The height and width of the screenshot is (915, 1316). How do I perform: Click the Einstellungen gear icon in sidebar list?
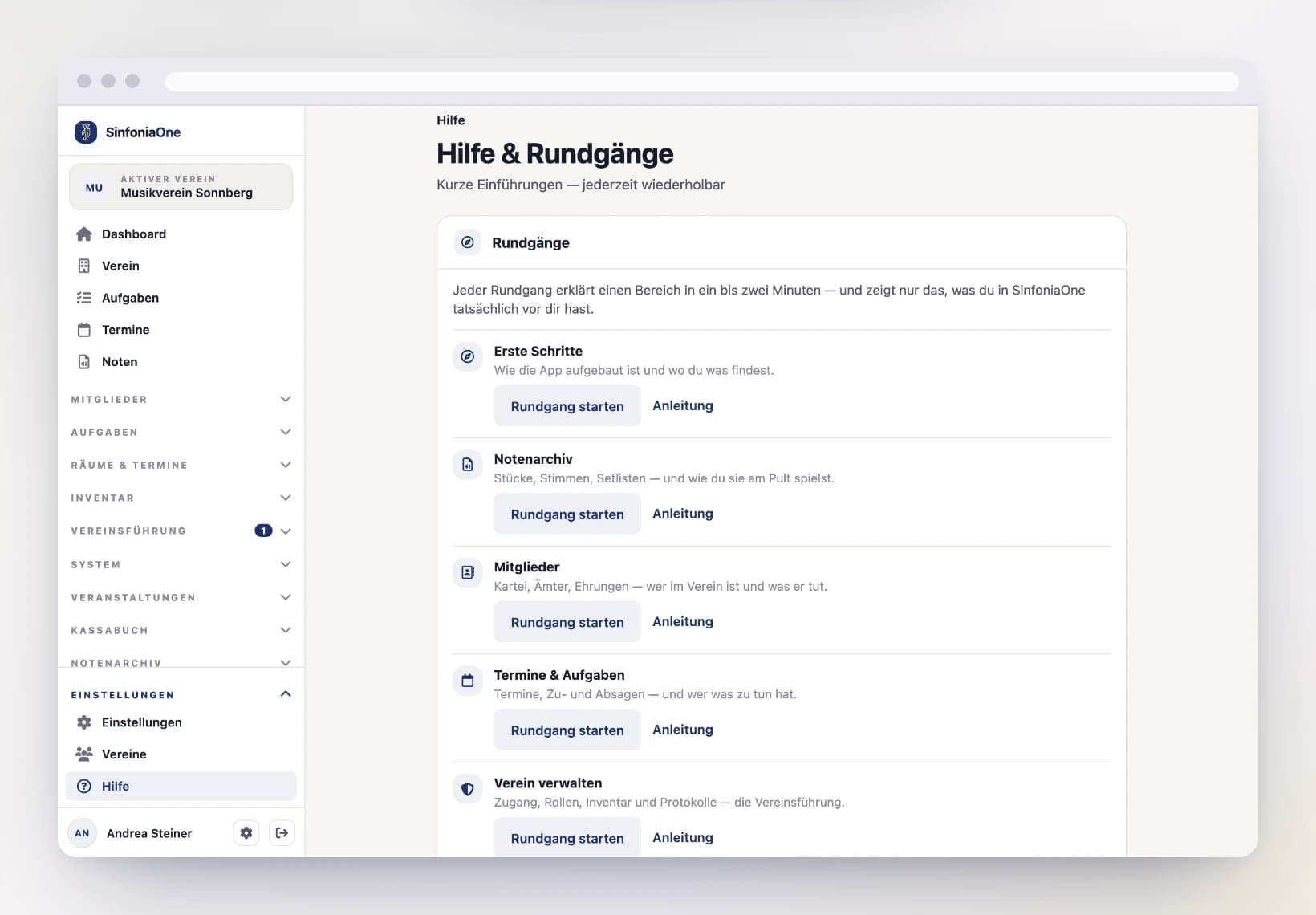[84, 722]
